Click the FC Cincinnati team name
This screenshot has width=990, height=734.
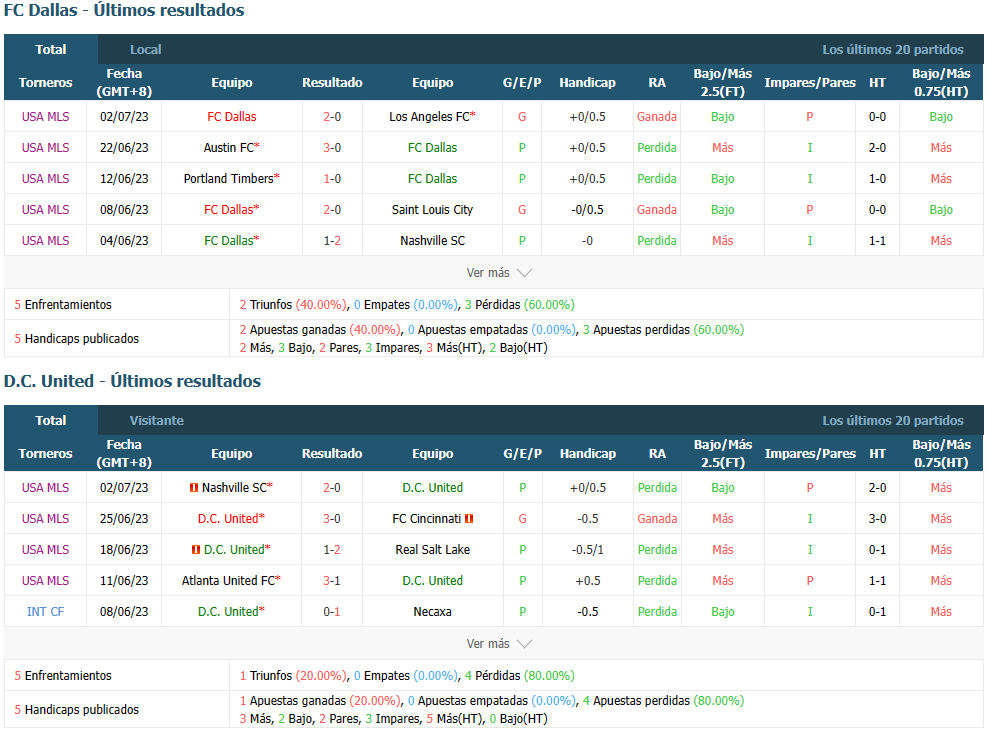[x=426, y=519]
